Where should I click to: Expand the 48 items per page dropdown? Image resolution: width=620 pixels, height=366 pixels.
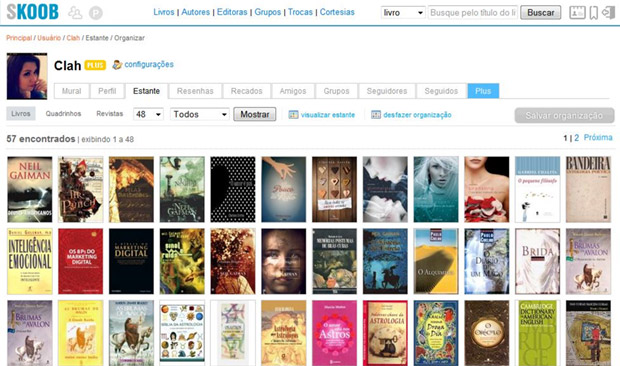click(x=148, y=114)
